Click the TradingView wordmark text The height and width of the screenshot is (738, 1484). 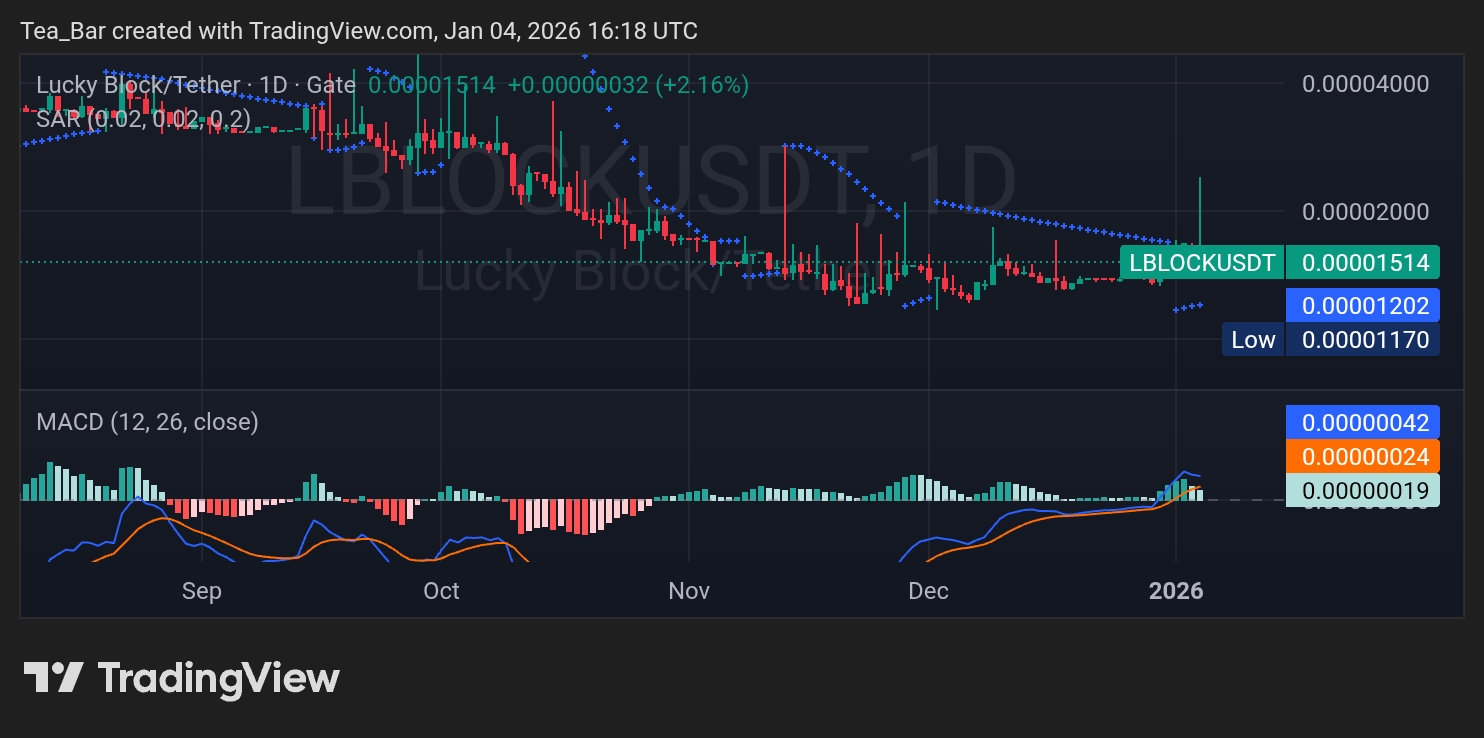coord(218,678)
